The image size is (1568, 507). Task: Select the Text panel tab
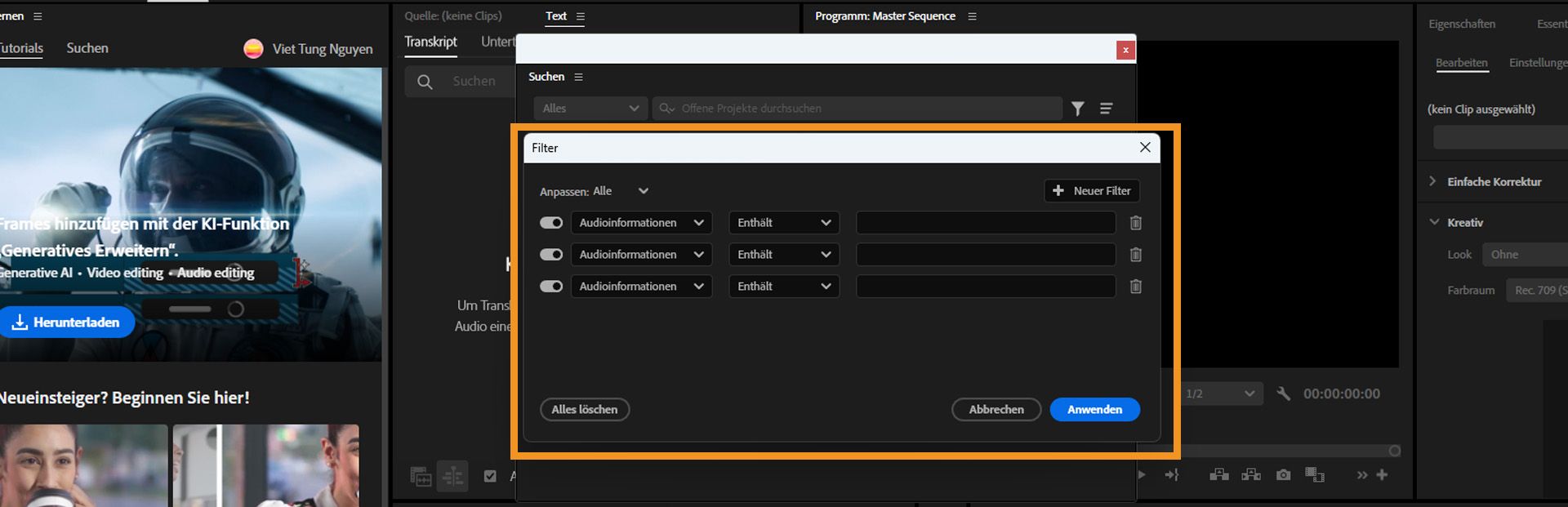click(x=556, y=16)
